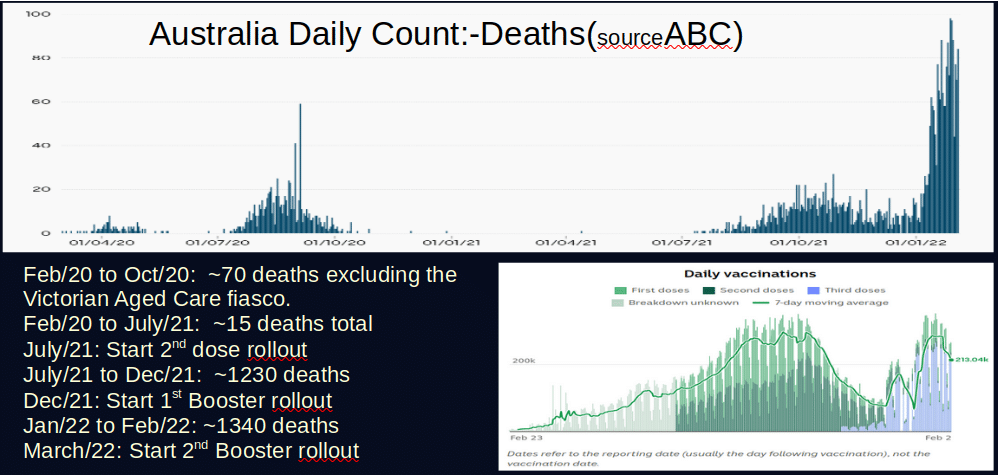Click the x-axis date 01/01/22
This screenshot has width=998, height=475.
915,243
